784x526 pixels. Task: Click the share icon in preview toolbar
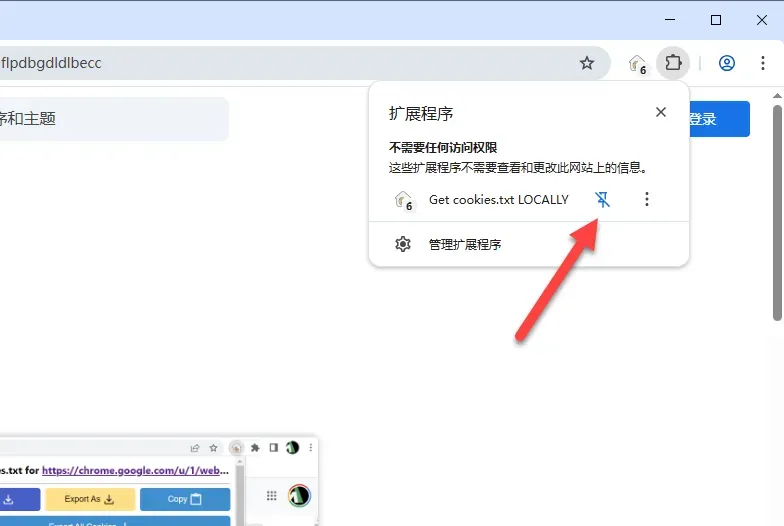[195, 448]
